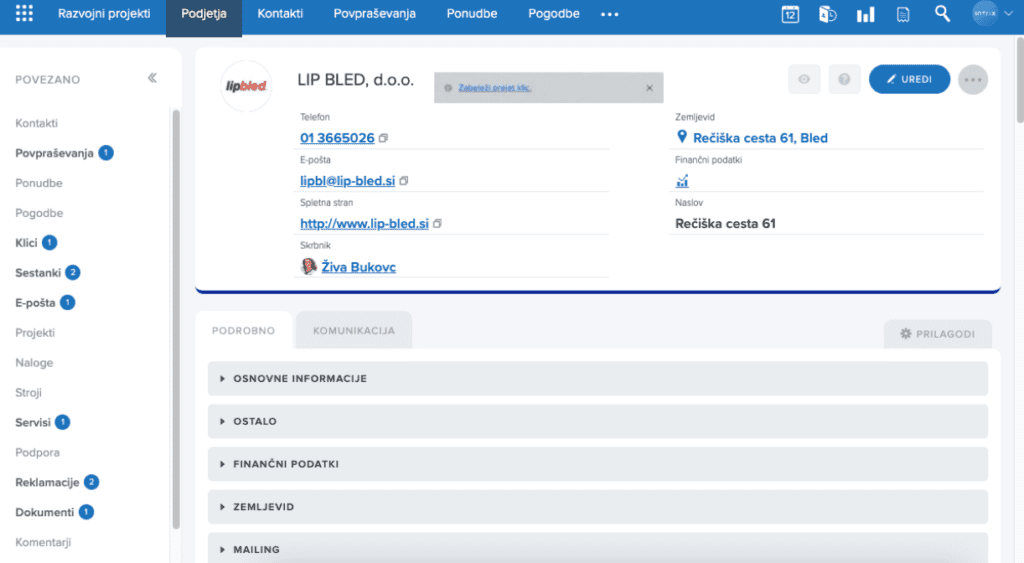Copy the phone number icon
This screenshot has width=1024, height=563.
click(x=383, y=138)
